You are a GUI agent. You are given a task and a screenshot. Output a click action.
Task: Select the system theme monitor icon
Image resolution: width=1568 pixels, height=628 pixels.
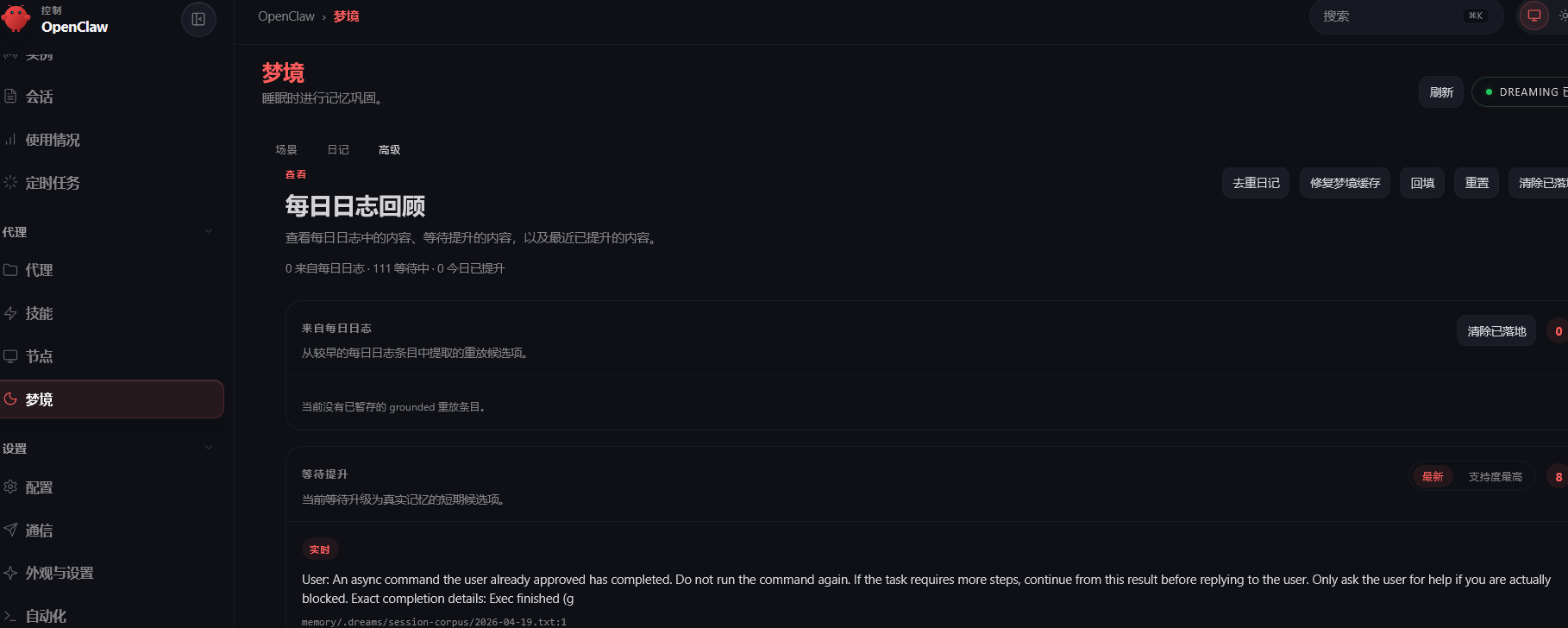point(1534,16)
